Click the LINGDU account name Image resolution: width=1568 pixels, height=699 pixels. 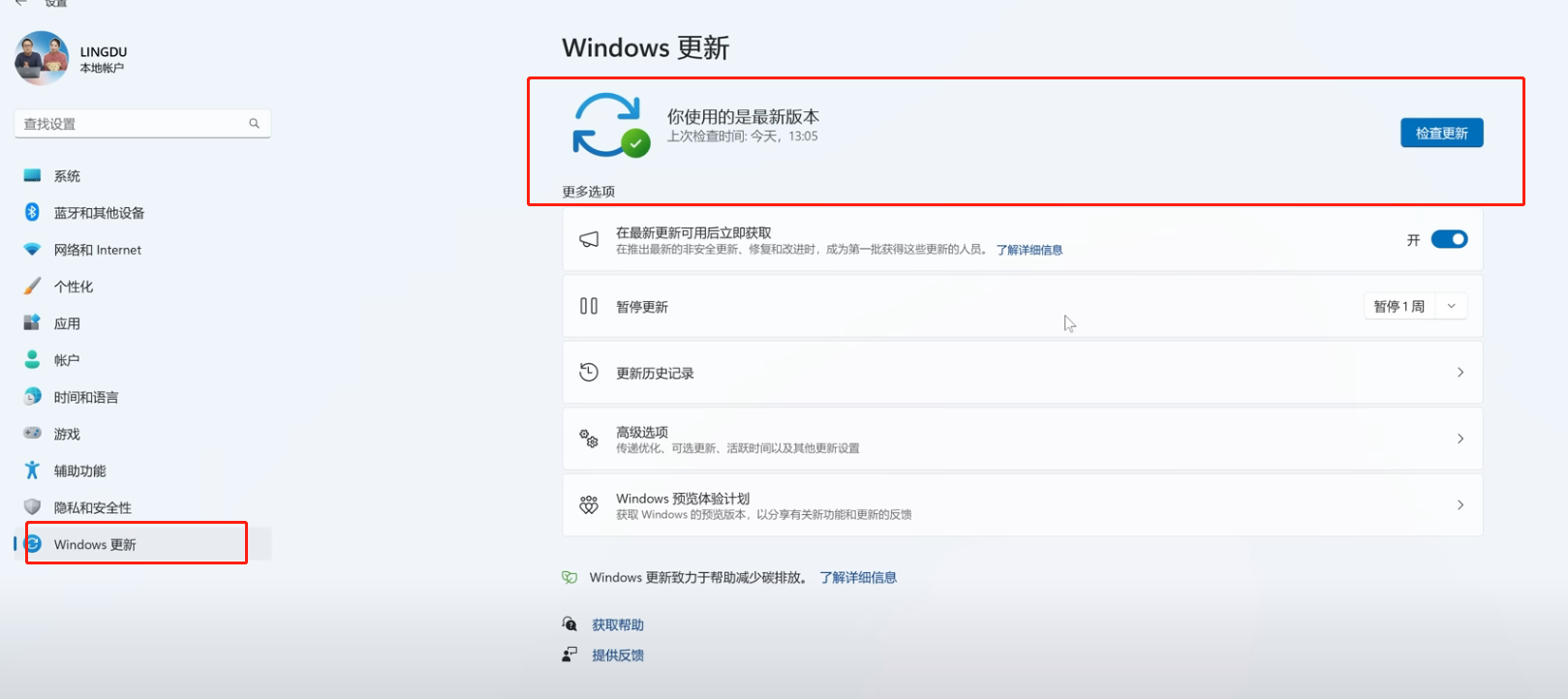pyautogui.click(x=104, y=52)
